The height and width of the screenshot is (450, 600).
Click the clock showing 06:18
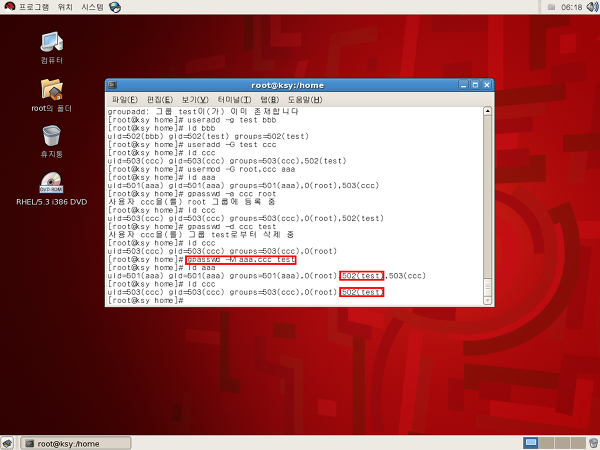point(571,7)
